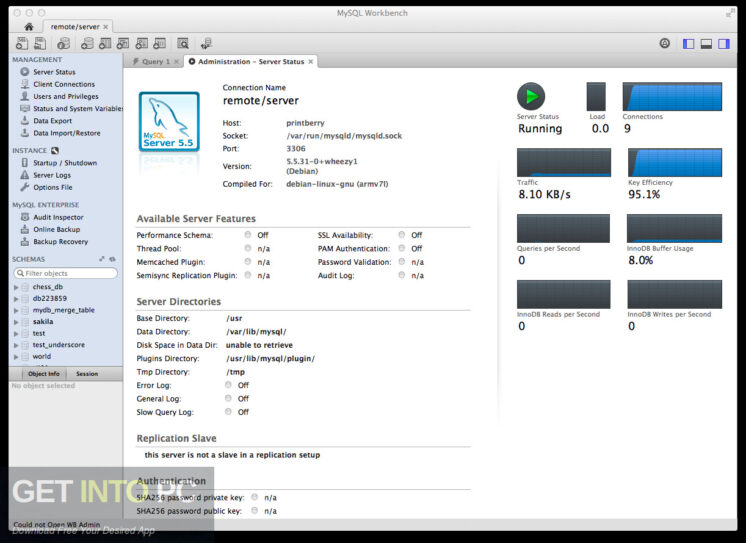Click the MySQL Server 5.5 dolphin logo
Image resolution: width=746 pixels, height=543 pixels.
coord(169,122)
